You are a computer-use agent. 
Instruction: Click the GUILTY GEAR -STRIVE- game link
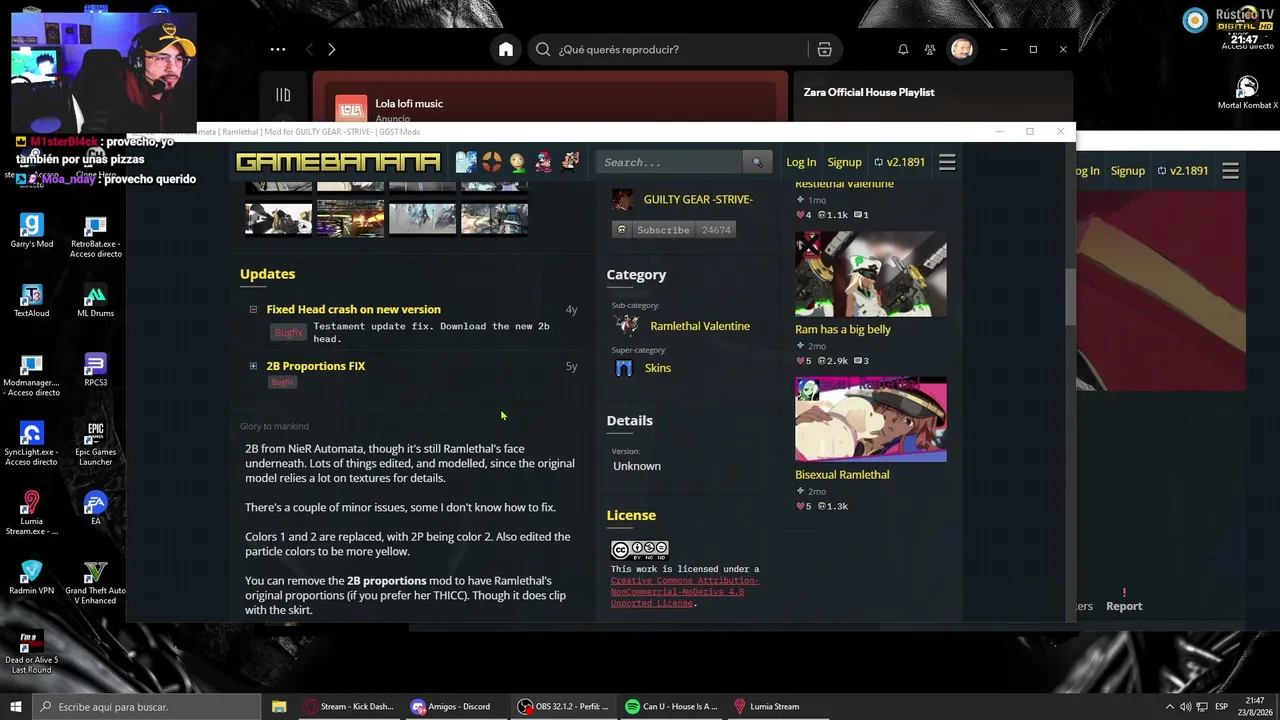(x=698, y=200)
